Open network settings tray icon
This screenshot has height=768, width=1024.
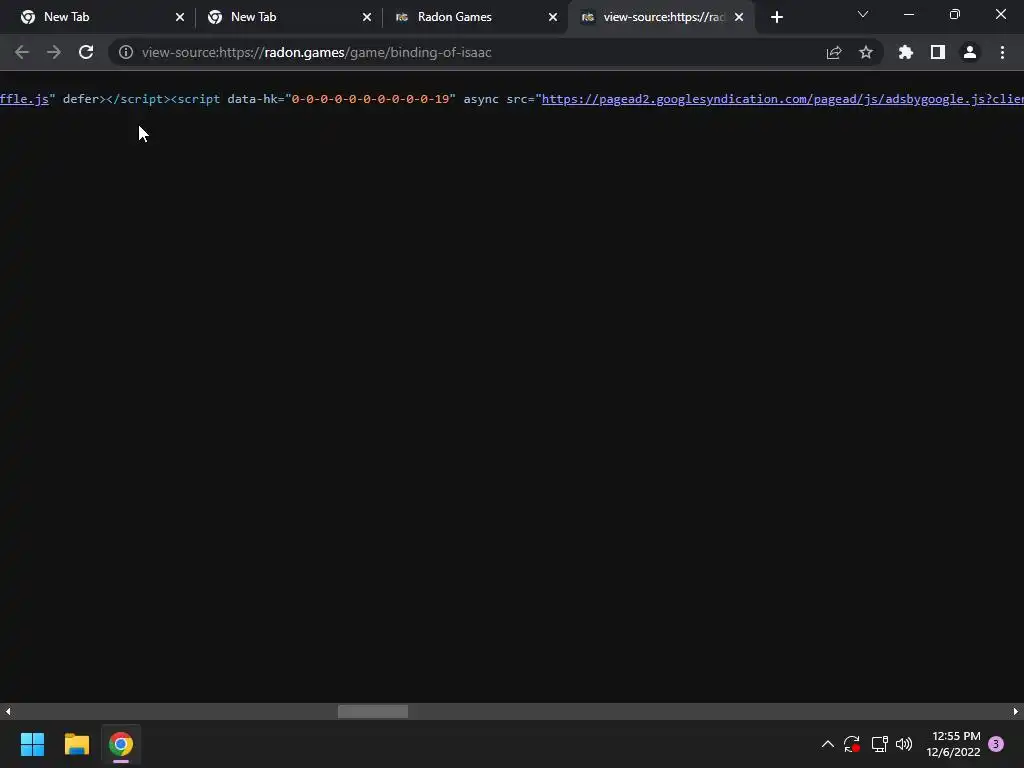(879, 744)
